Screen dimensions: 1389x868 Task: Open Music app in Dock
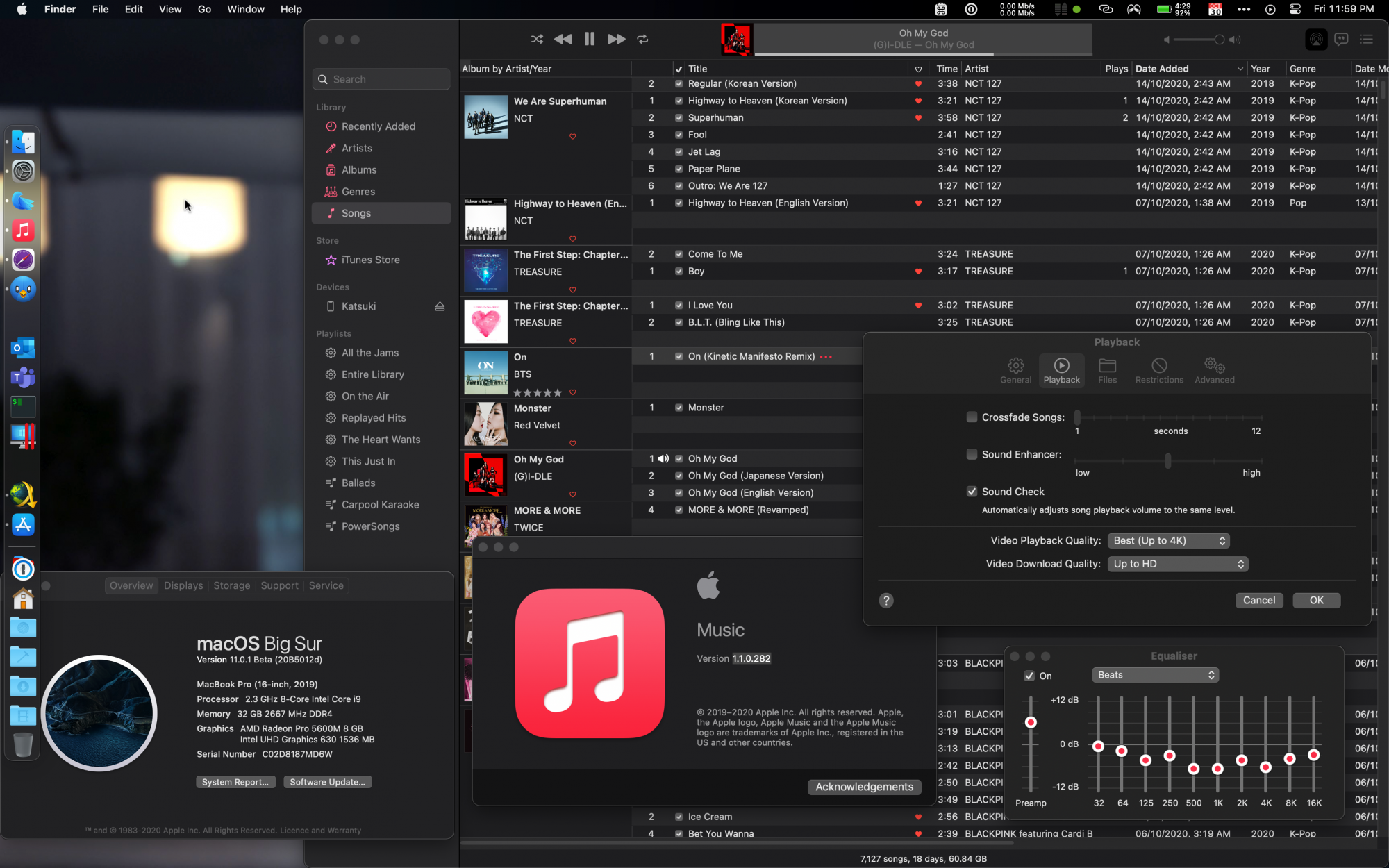pos(23,231)
